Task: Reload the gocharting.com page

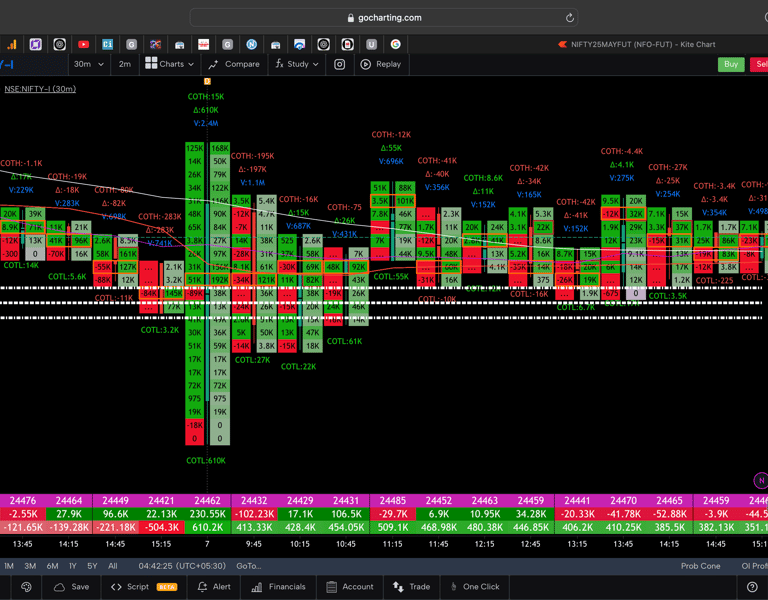Action: tap(569, 18)
